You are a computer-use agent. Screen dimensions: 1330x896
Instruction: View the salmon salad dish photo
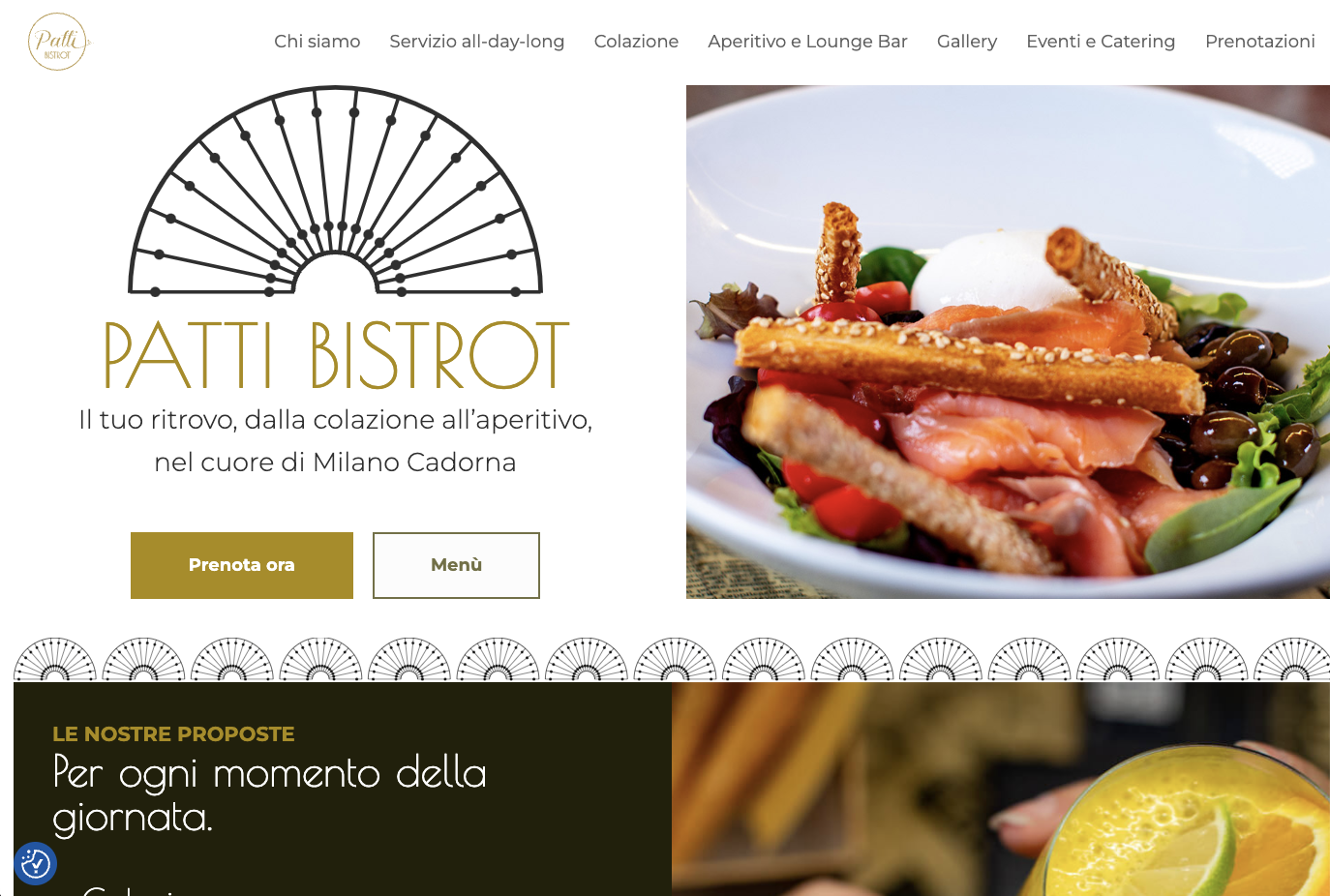(1008, 342)
